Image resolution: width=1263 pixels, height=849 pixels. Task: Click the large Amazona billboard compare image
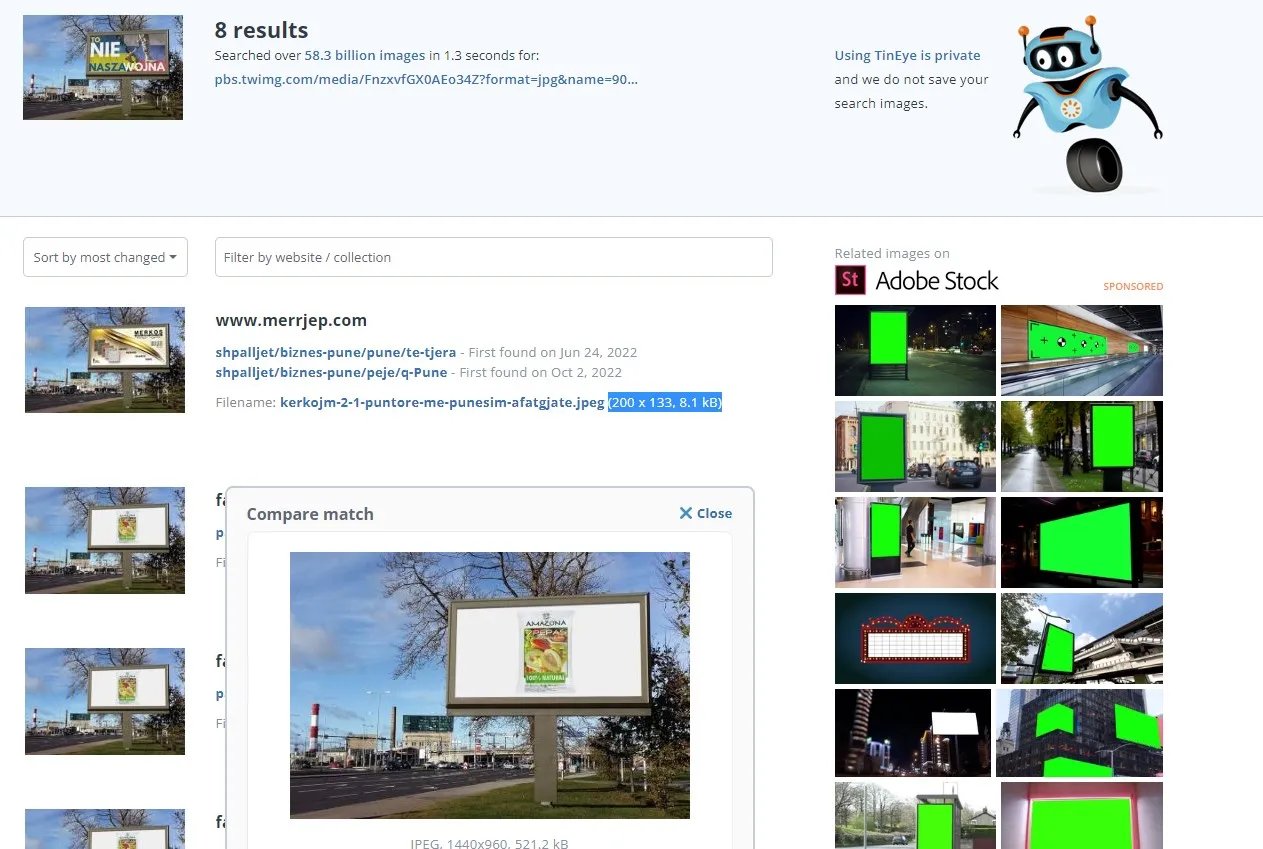pyautogui.click(x=489, y=685)
